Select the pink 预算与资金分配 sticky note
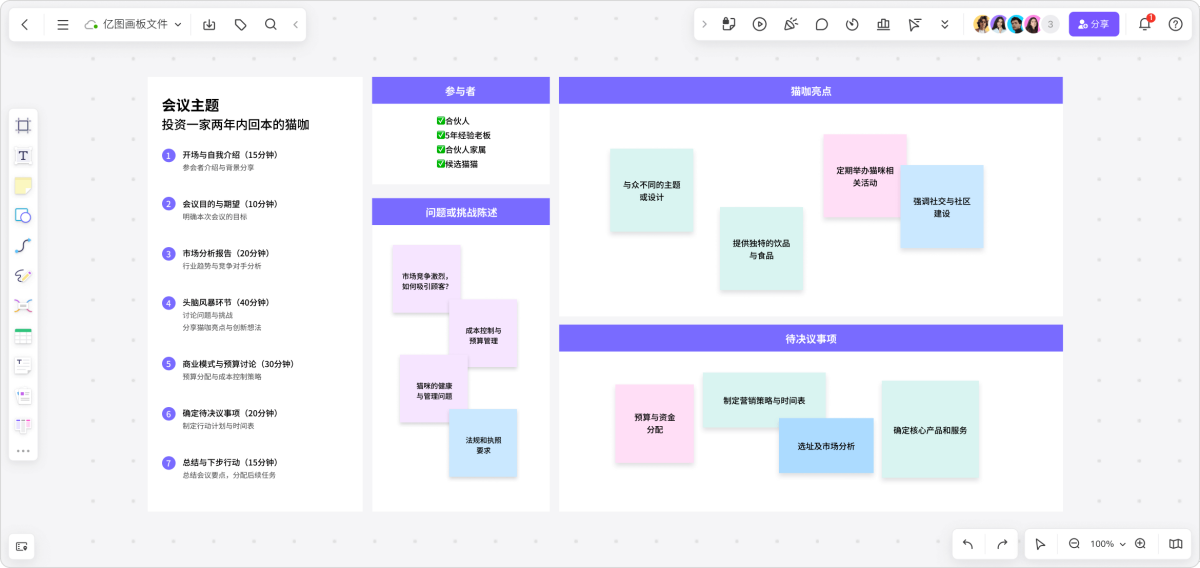This screenshot has height=568, width=1200. [654, 423]
